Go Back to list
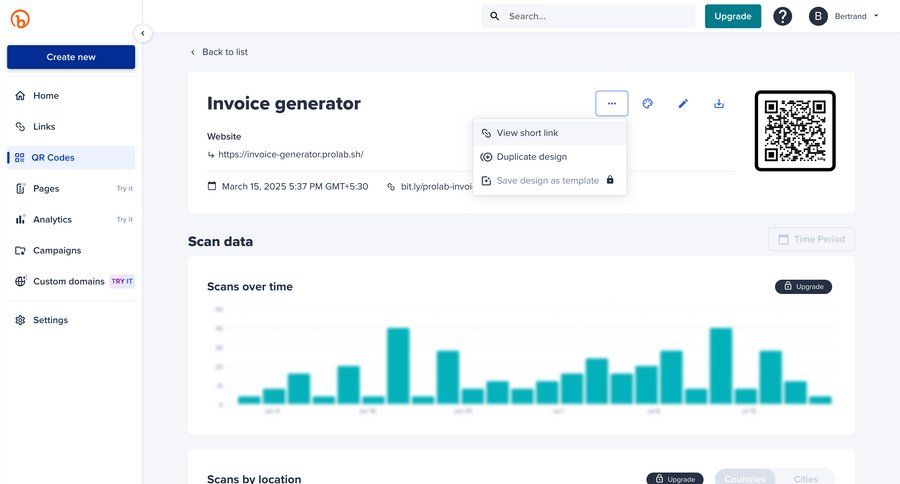Screen dimensions: 900x484 [x=219, y=52]
